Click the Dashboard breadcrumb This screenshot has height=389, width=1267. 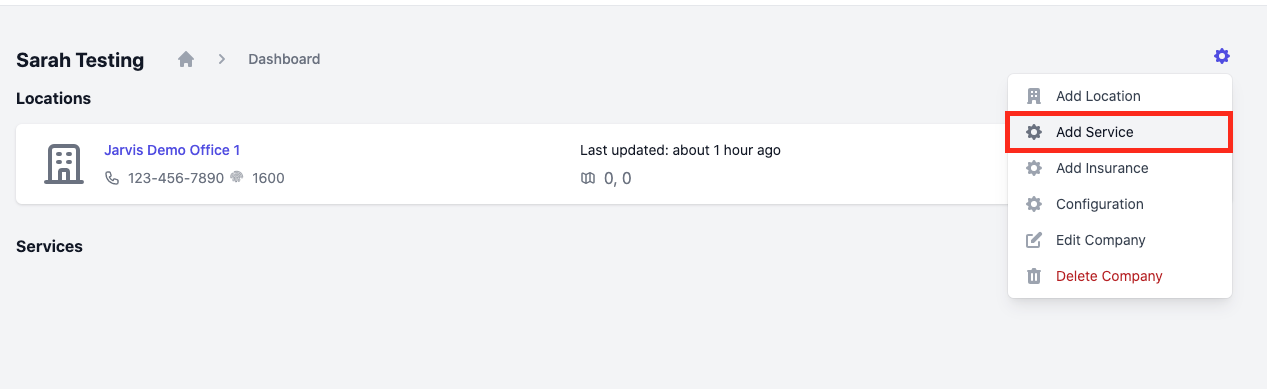(284, 59)
